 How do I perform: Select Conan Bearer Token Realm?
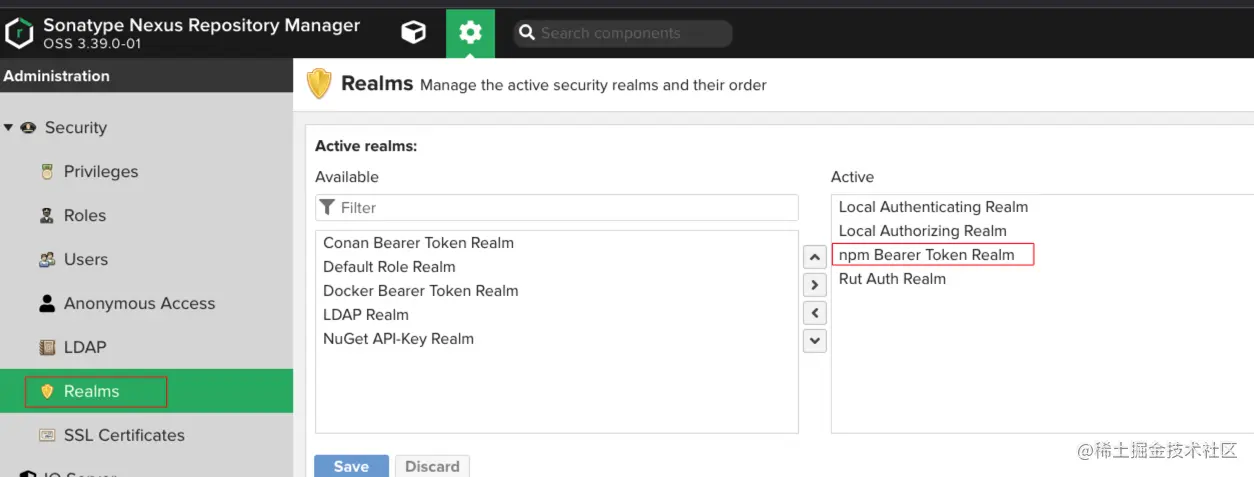[x=557, y=243]
